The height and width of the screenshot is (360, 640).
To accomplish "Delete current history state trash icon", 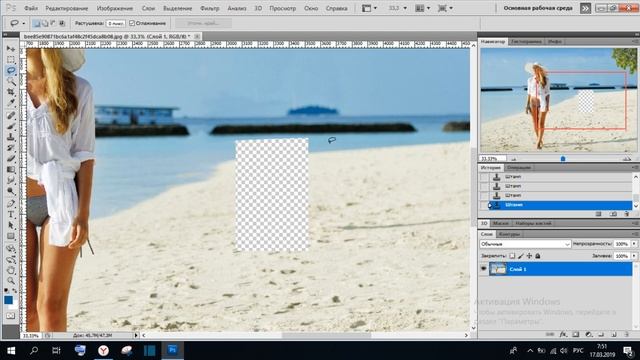I will pos(627,214).
